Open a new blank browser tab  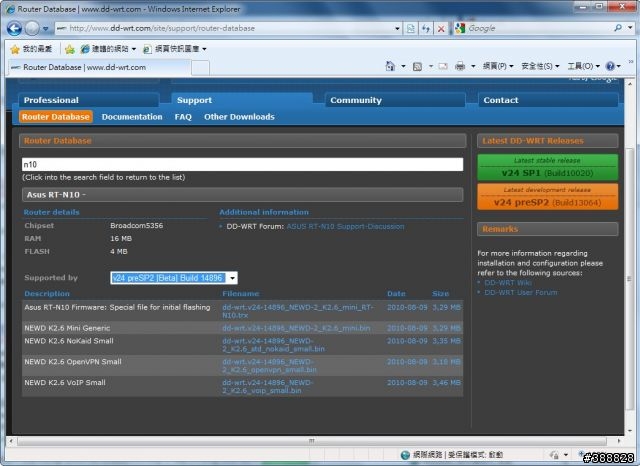200,68
